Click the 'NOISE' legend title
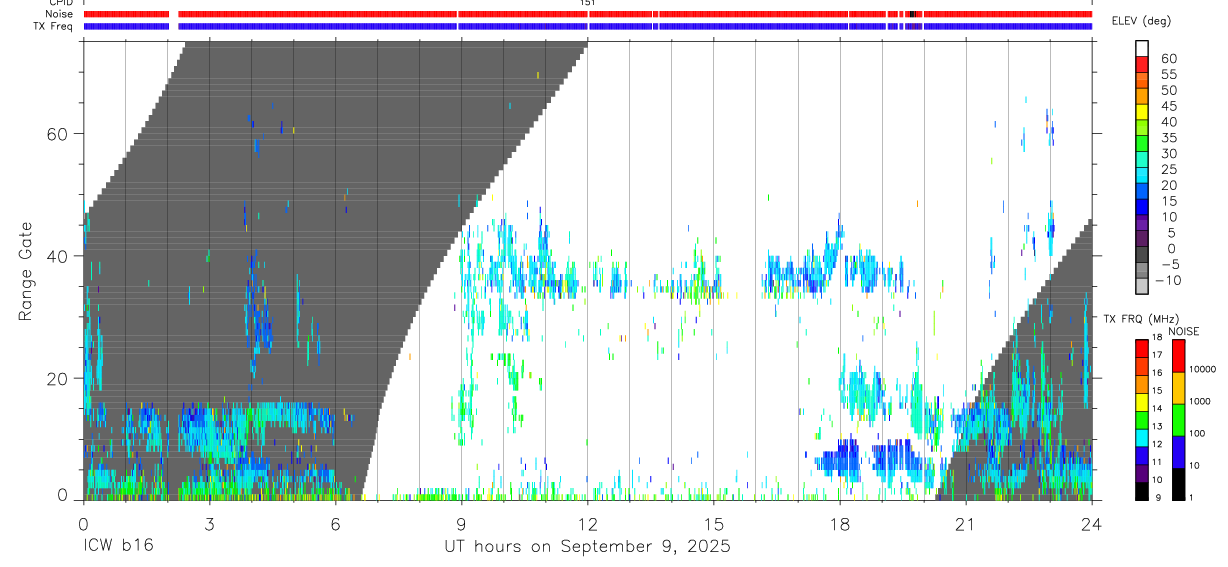This screenshot has width=1228, height=567. (1183, 331)
